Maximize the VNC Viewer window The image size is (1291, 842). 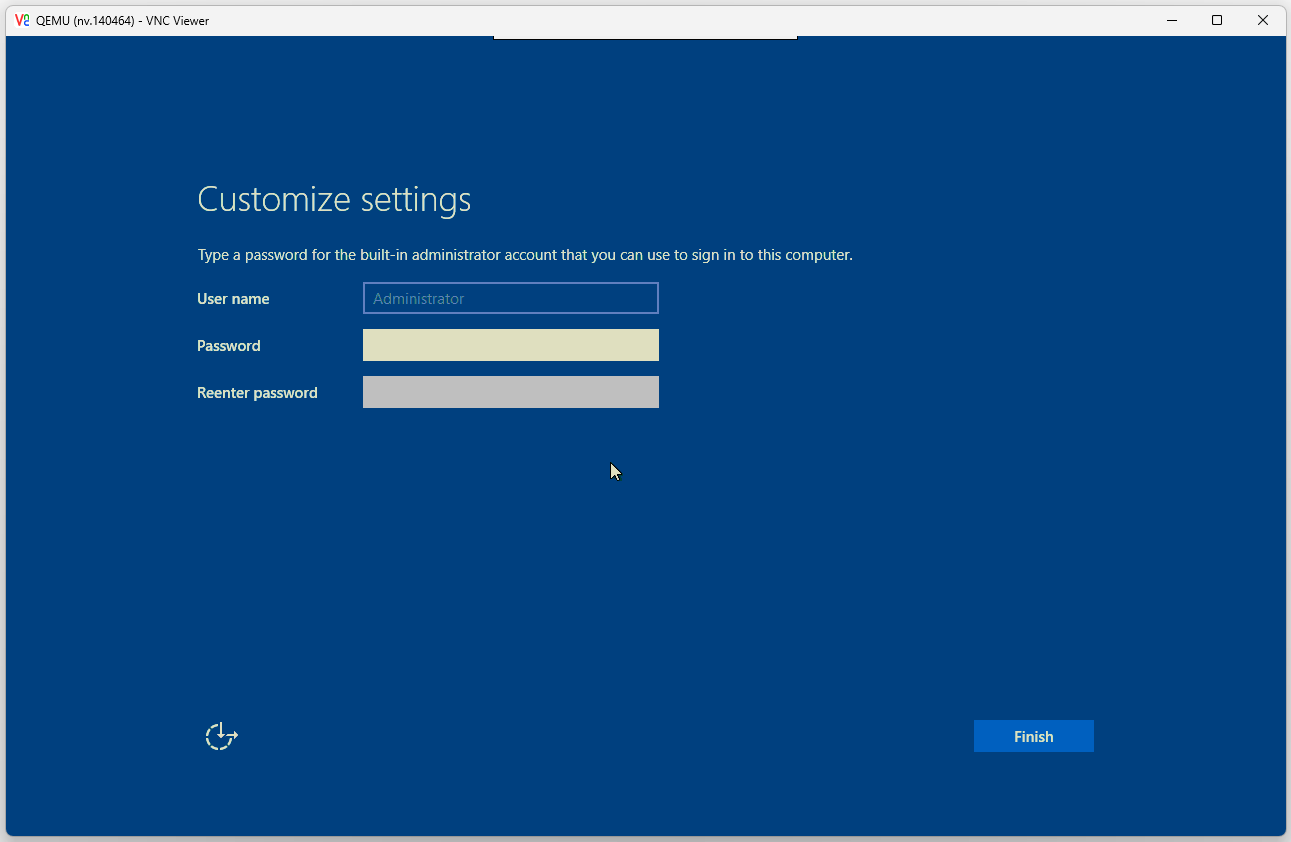point(1217,20)
